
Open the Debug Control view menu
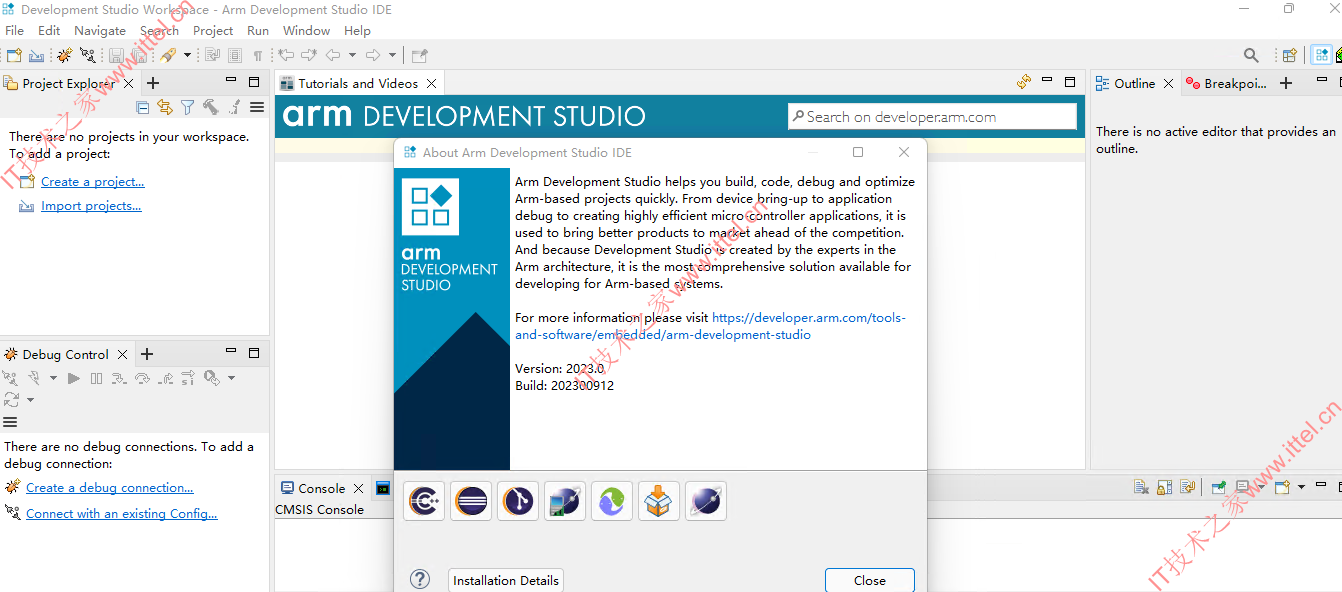tap(10, 422)
